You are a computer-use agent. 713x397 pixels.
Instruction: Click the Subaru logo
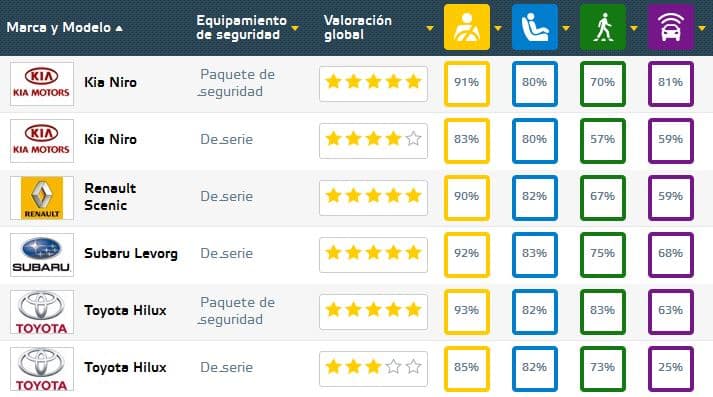(42, 255)
